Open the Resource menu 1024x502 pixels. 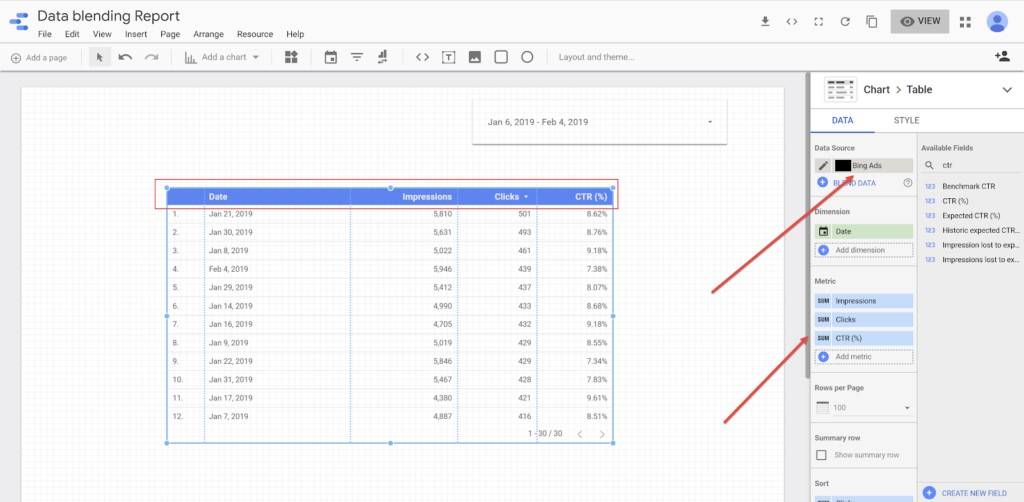point(255,34)
